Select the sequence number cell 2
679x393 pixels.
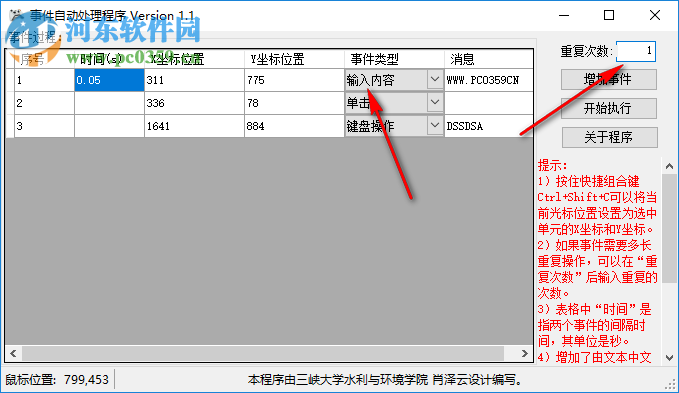[x=44, y=103]
